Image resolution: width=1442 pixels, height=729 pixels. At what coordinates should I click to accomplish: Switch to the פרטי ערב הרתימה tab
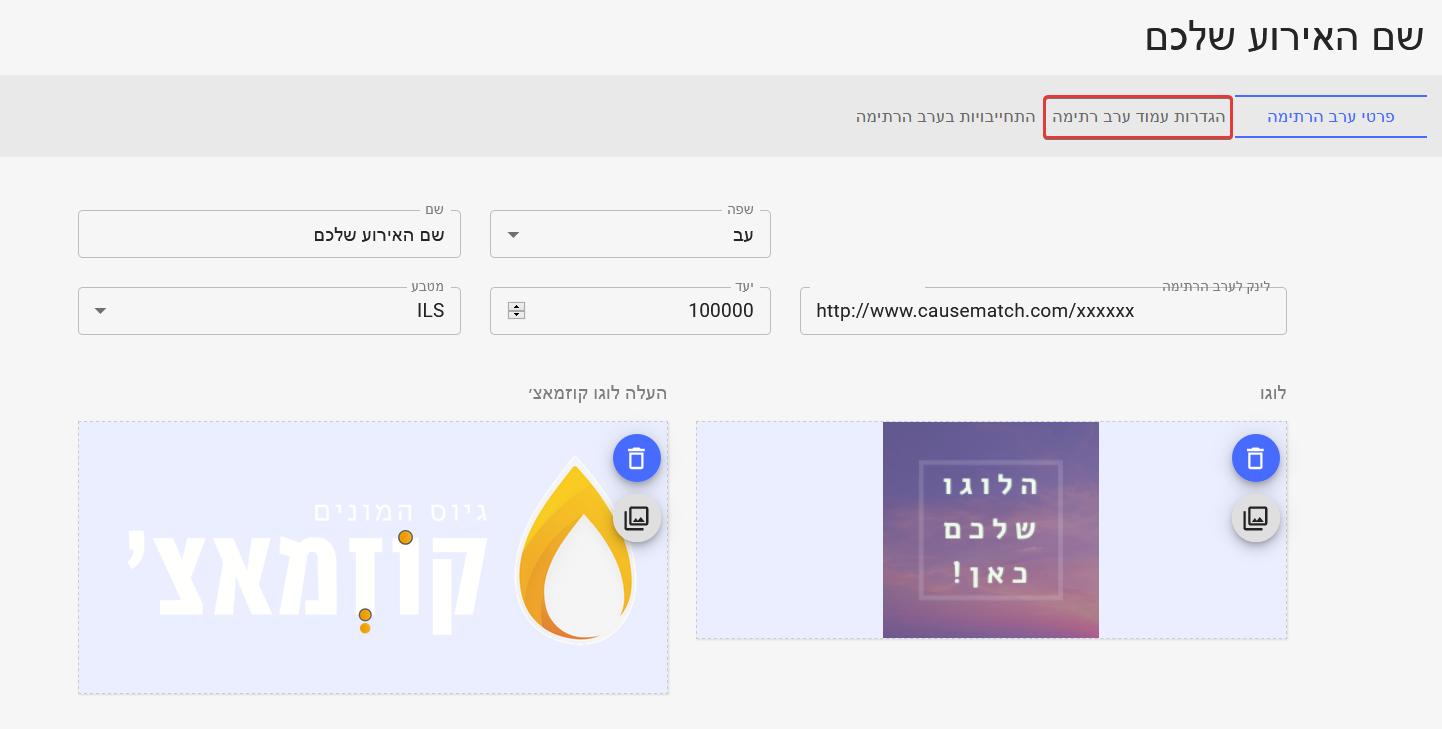(x=1331, y=117)
